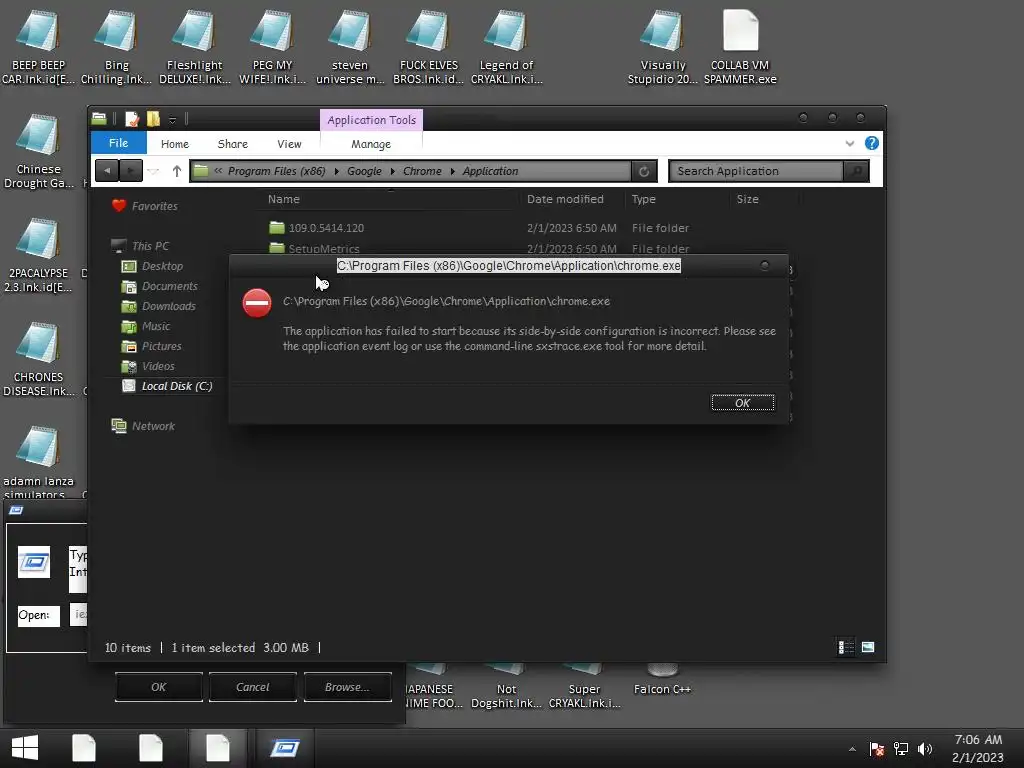Refresh the Application folder view
Screen dimensions: 1024x768
point(643,171)
